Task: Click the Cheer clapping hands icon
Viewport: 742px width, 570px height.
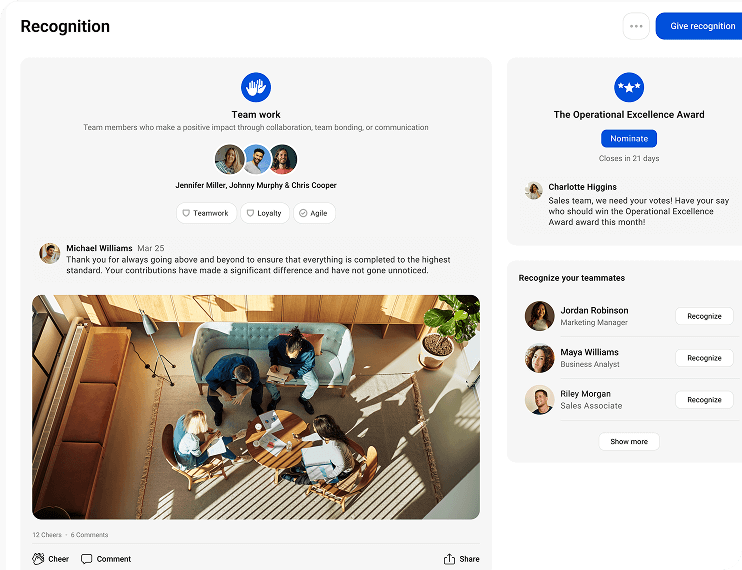Action: (39, 559)
